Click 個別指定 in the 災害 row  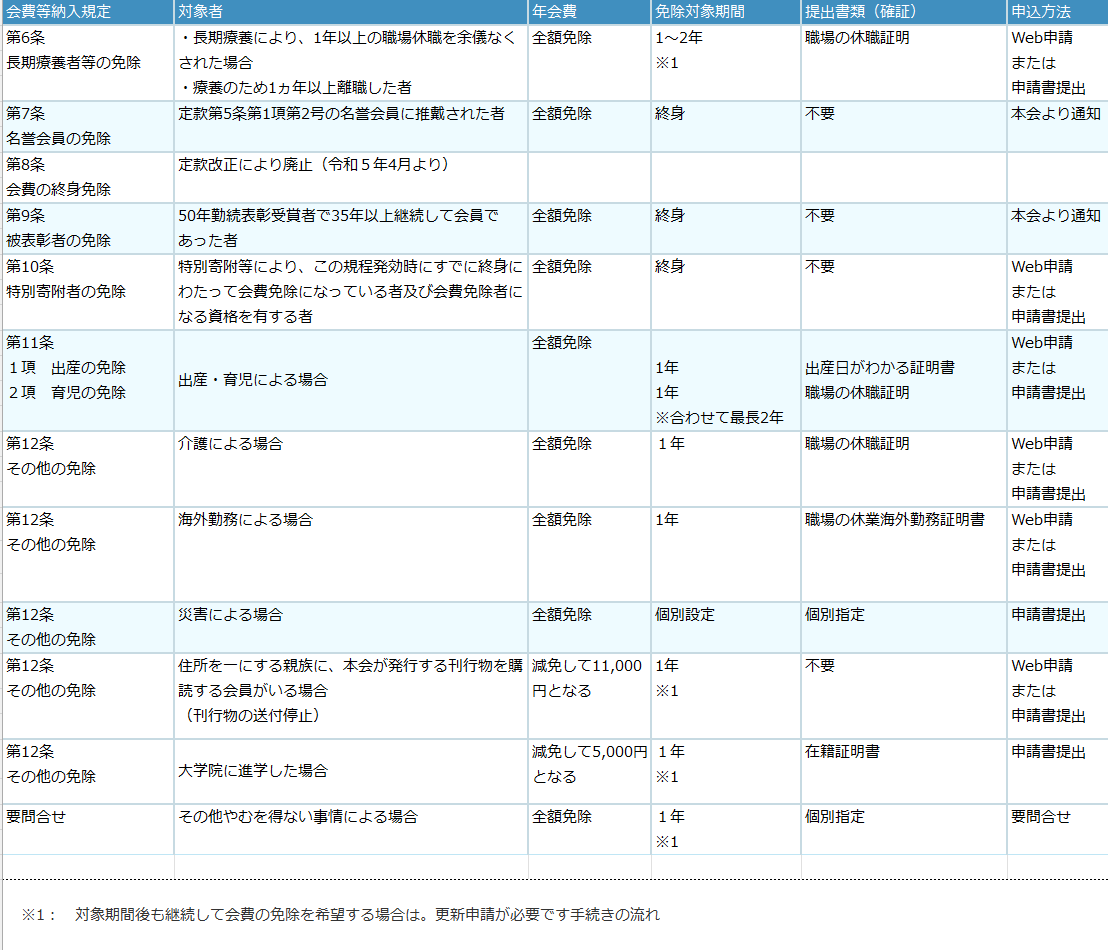pyautogui.click(x=835, y=614)
